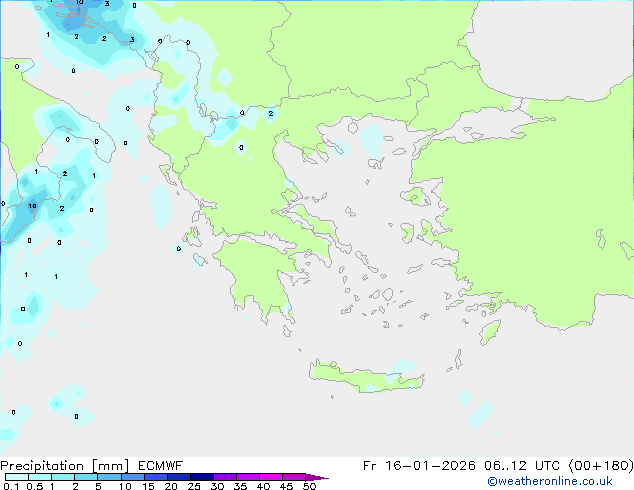Screen dimensions: 634x490
Task: Click the '30' legend scale label
Action: coord(218,486)
